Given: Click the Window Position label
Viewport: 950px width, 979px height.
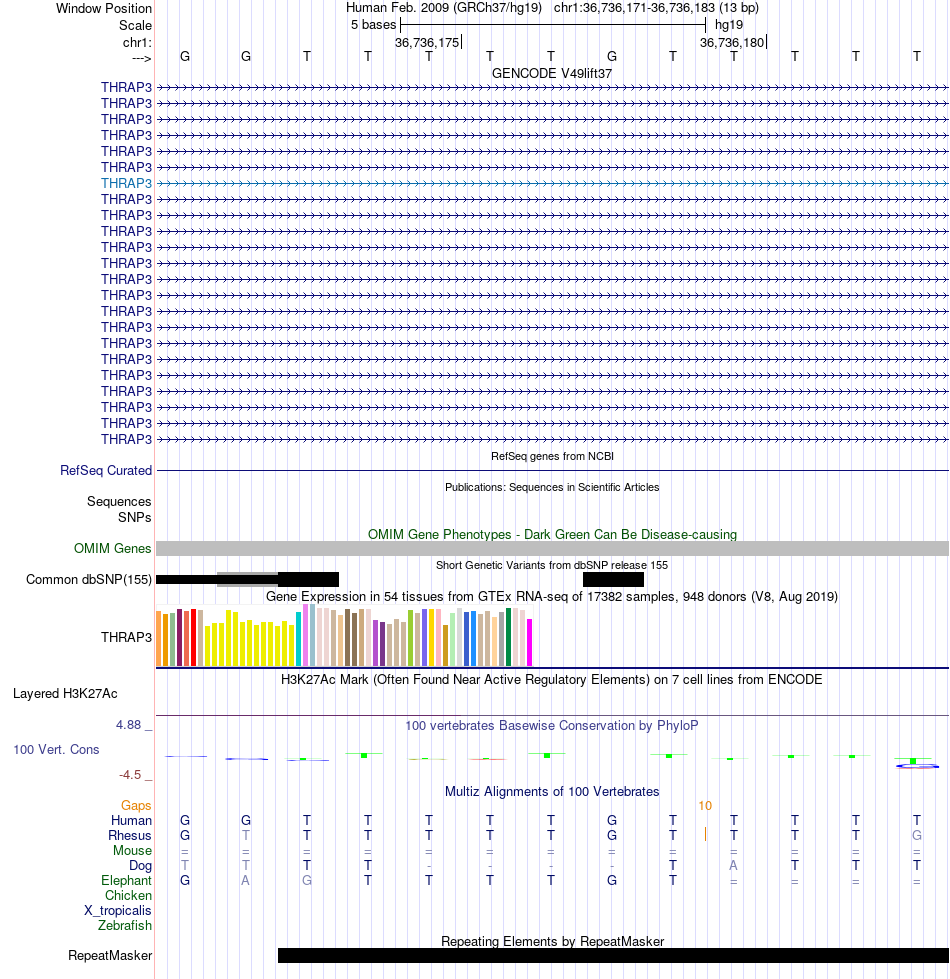Looking at the screenshot, I should (104, 9).
